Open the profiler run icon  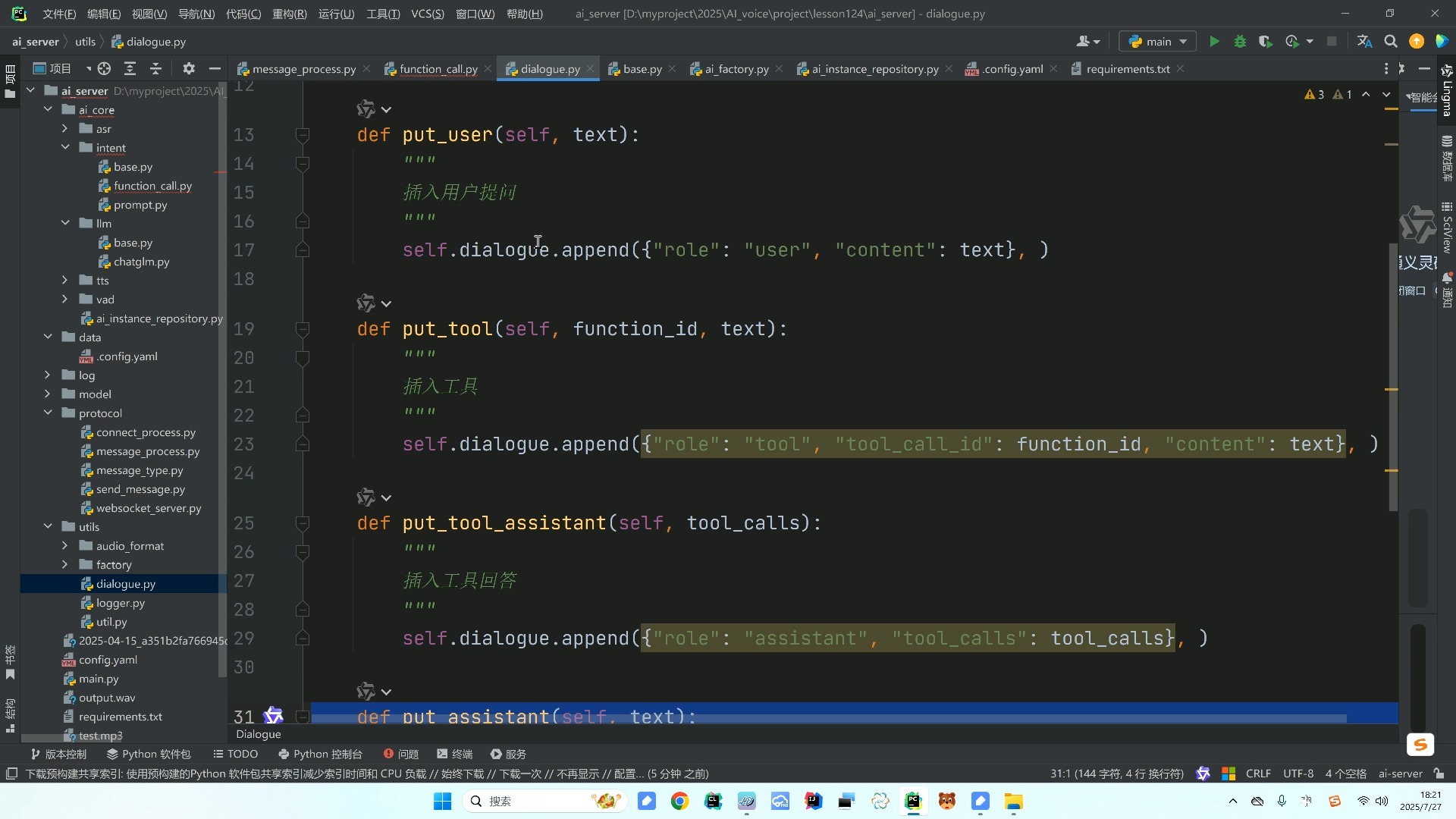(x=1292, y=42)
